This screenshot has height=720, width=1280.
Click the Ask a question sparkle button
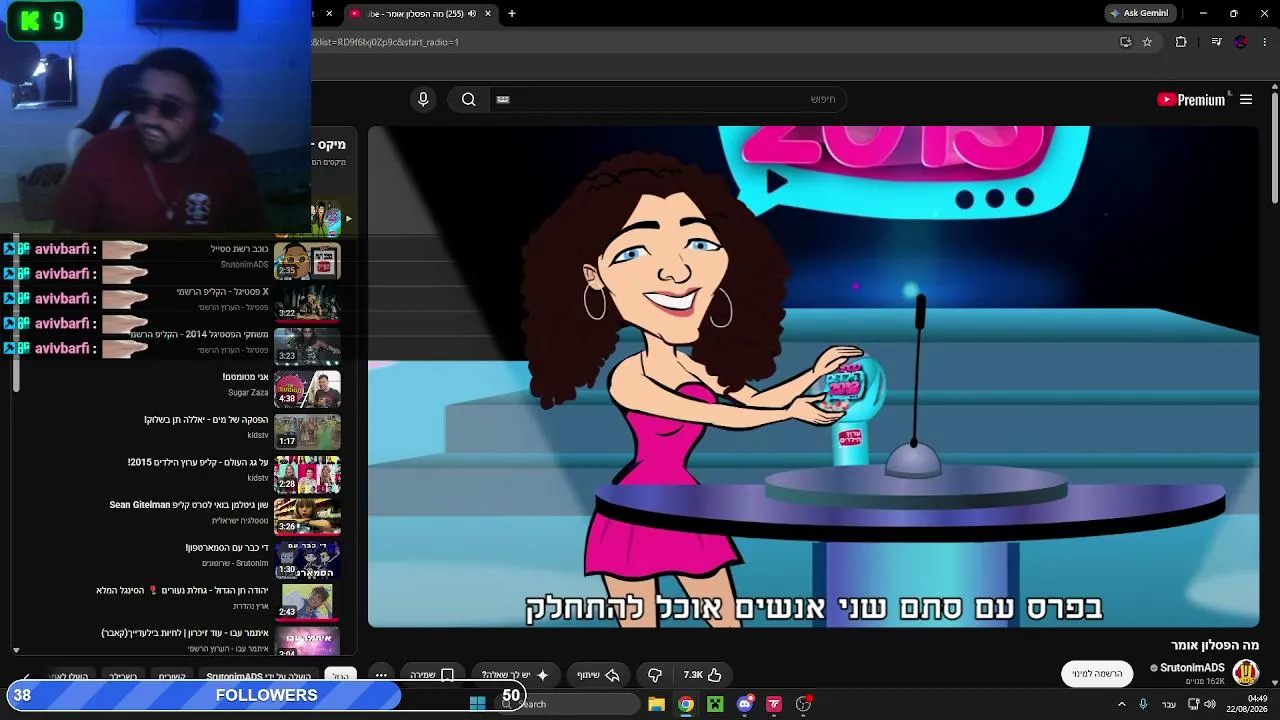[516, 675]
